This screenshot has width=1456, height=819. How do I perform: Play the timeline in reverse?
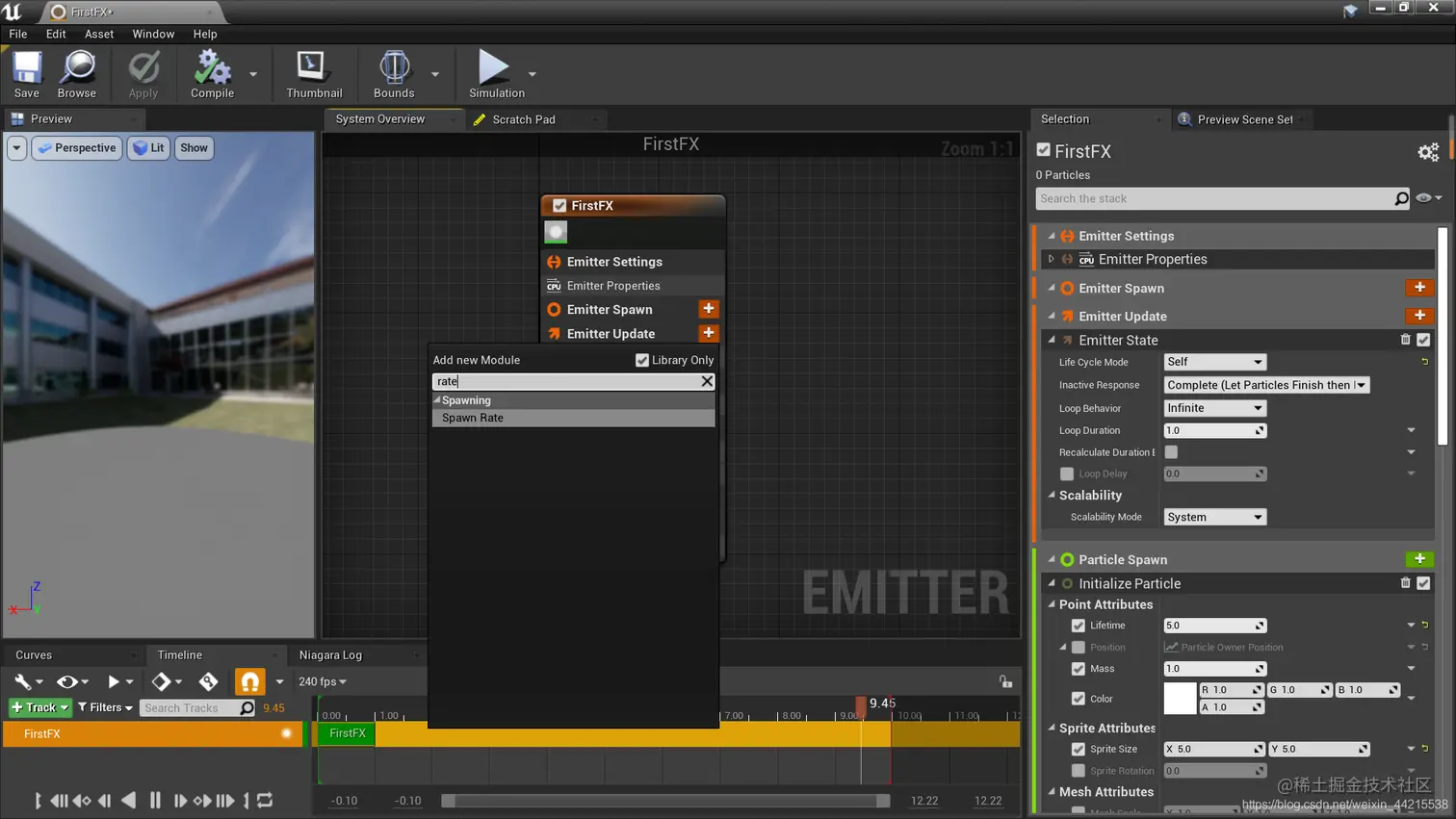click(x=129, y=800)
